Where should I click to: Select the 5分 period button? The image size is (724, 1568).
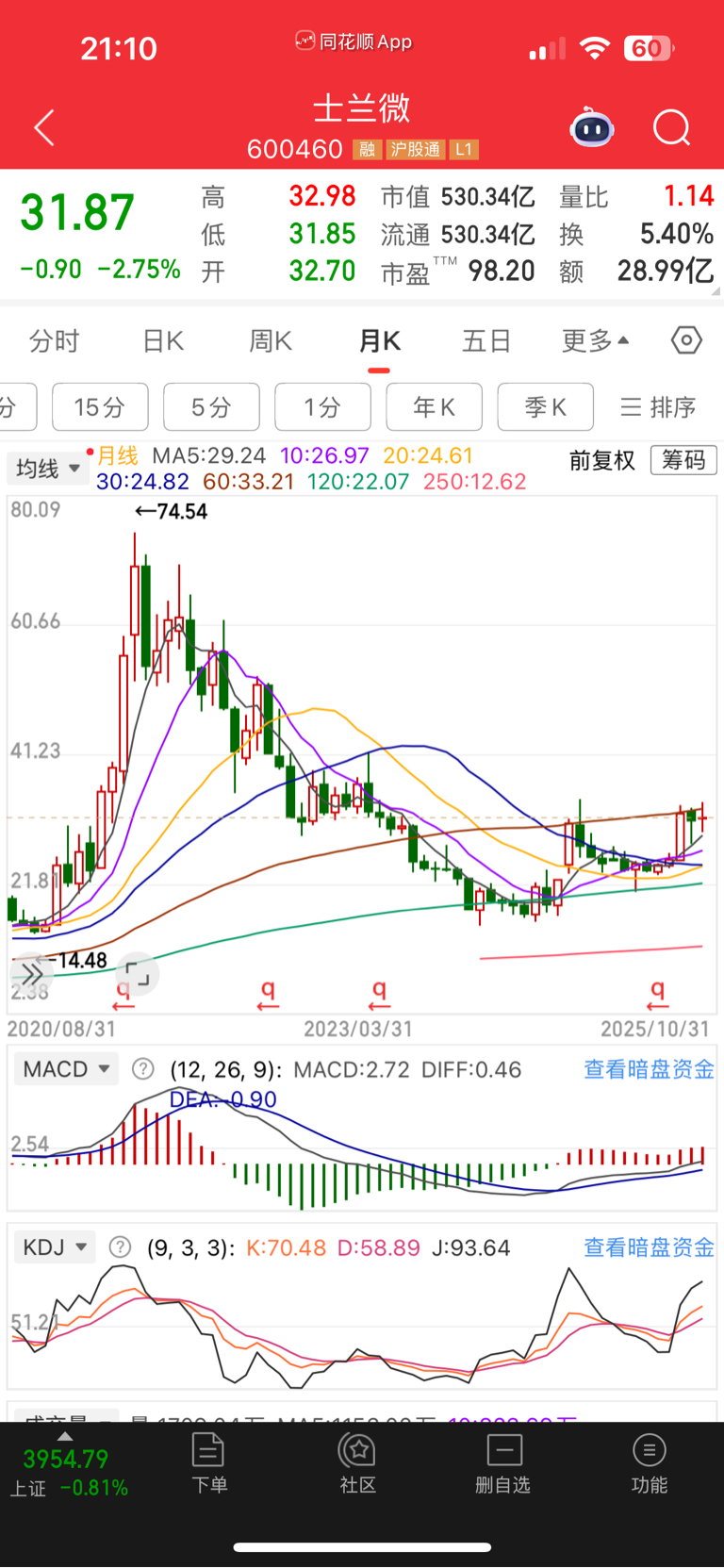click(211, 407)
